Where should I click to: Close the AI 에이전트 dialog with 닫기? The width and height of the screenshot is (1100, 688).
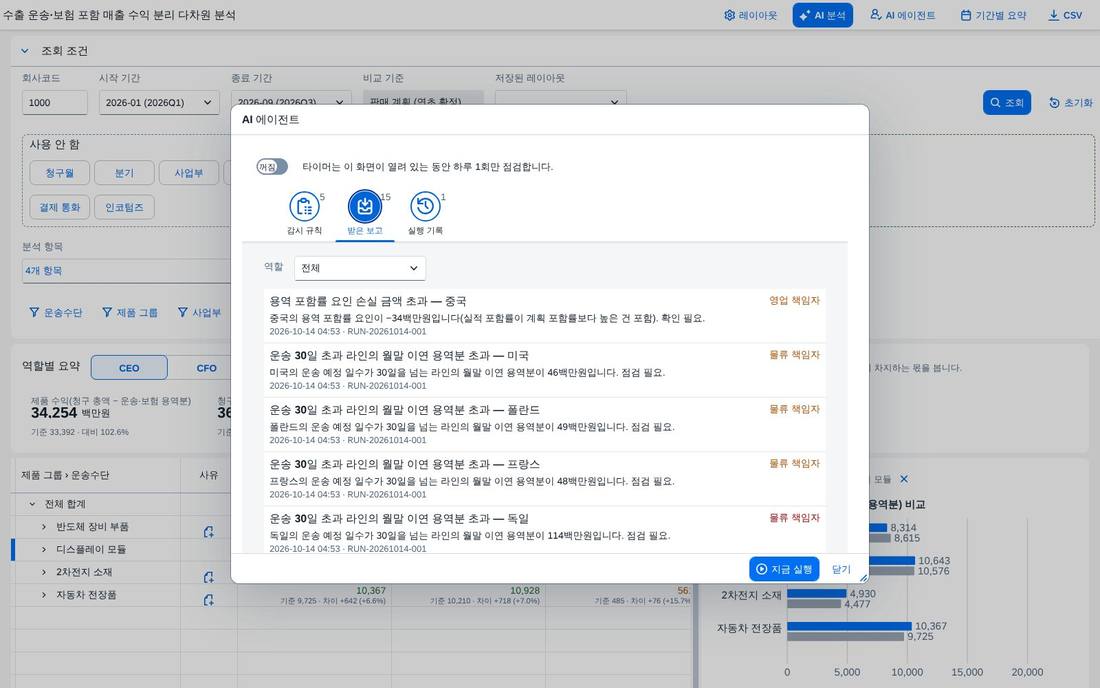[x=841, y=569]
